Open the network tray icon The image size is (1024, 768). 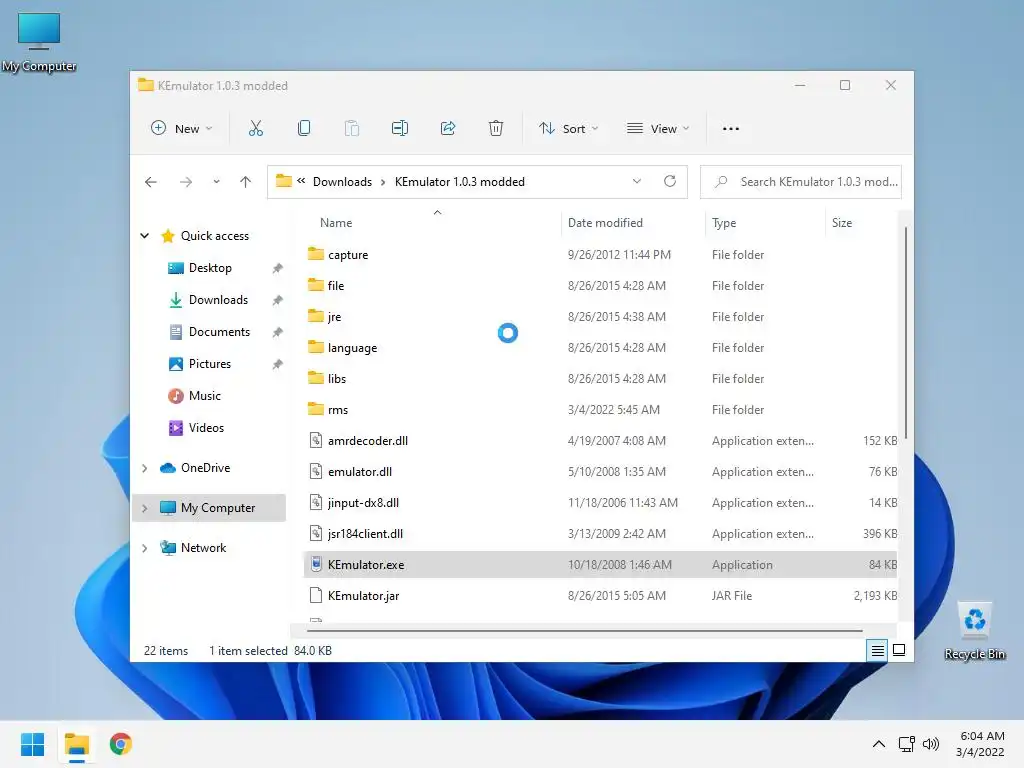click(x=906, y=744)
